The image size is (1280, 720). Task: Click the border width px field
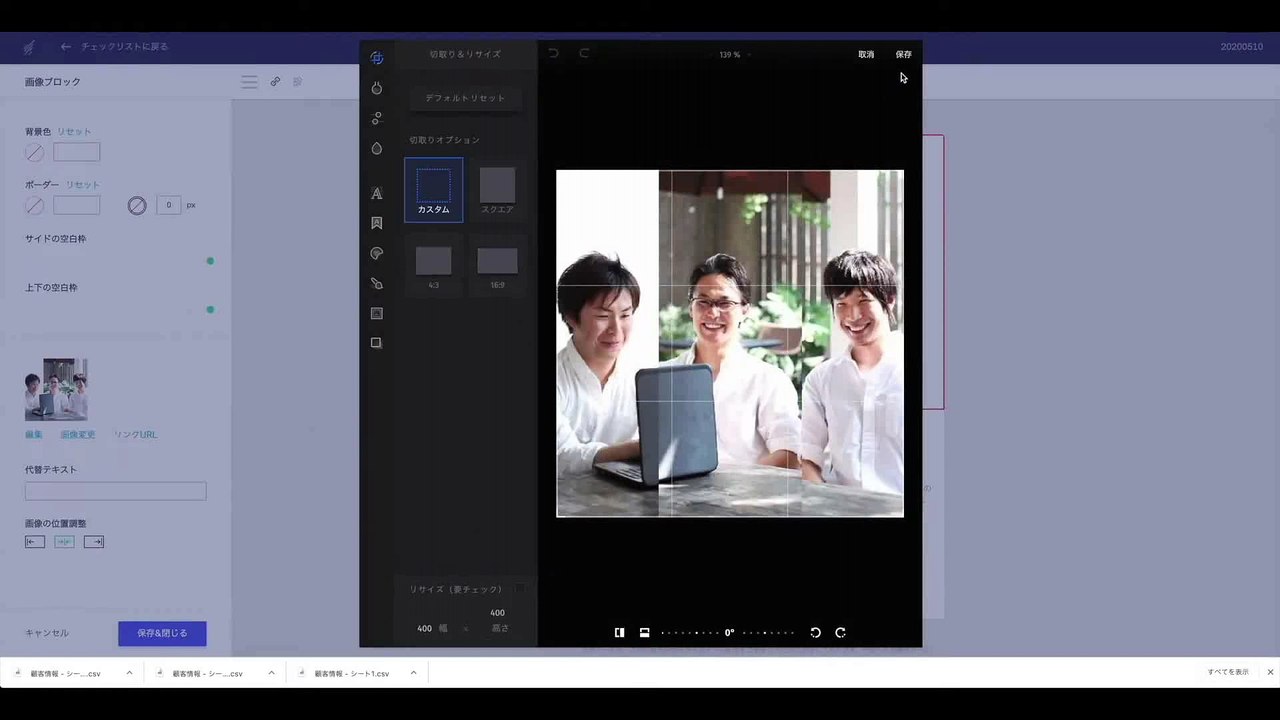click(168, 205)
